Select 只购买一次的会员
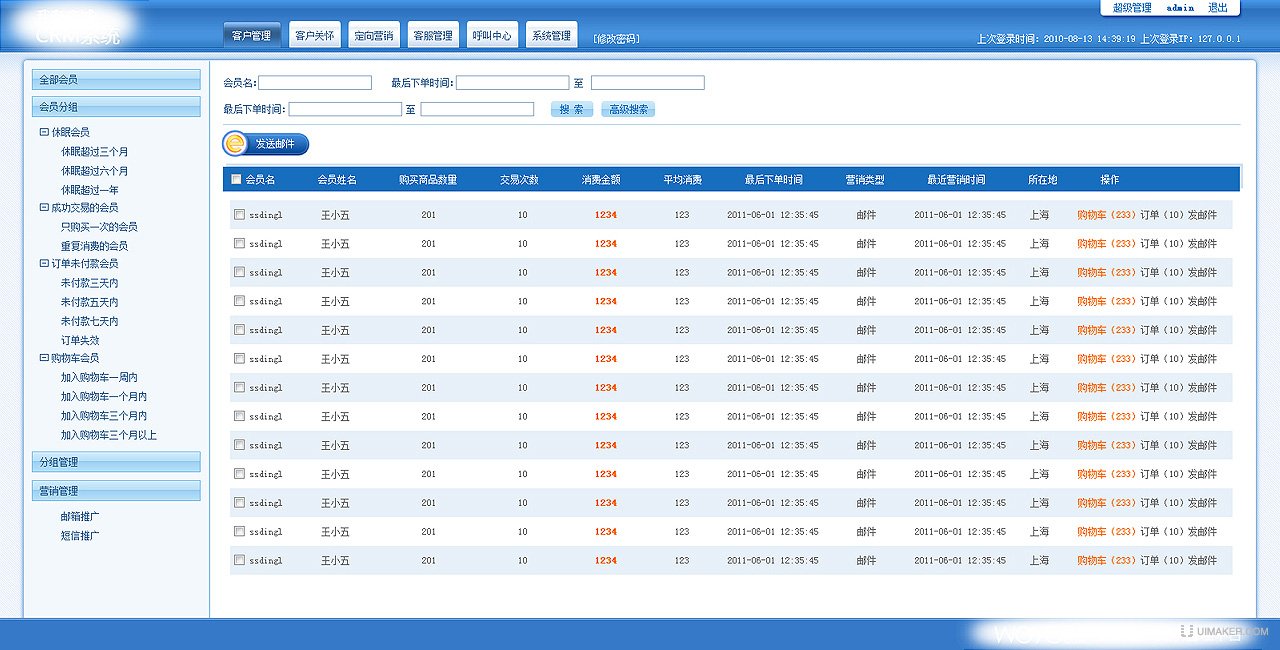The height and width of the screenshot is (650, 1280). point(99,227)
